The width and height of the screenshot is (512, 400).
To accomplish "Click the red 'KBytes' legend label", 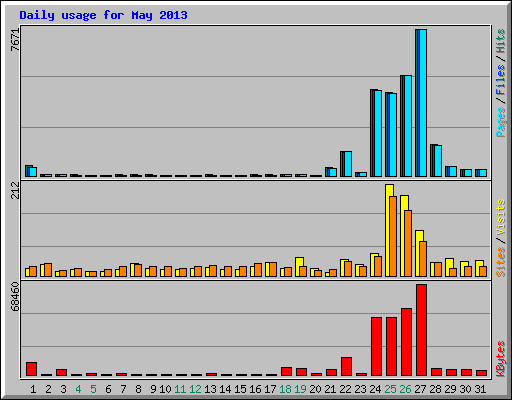I will pos(501,359).
